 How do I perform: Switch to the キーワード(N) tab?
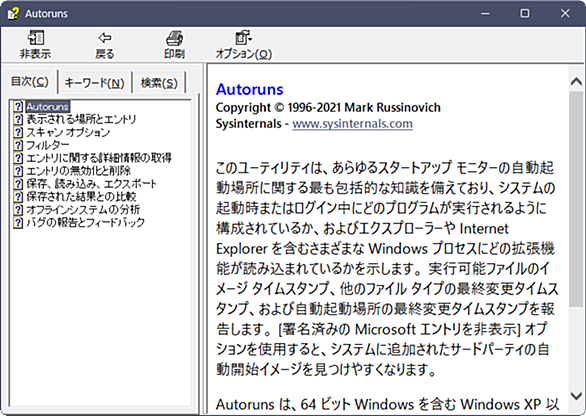[95, 82]
